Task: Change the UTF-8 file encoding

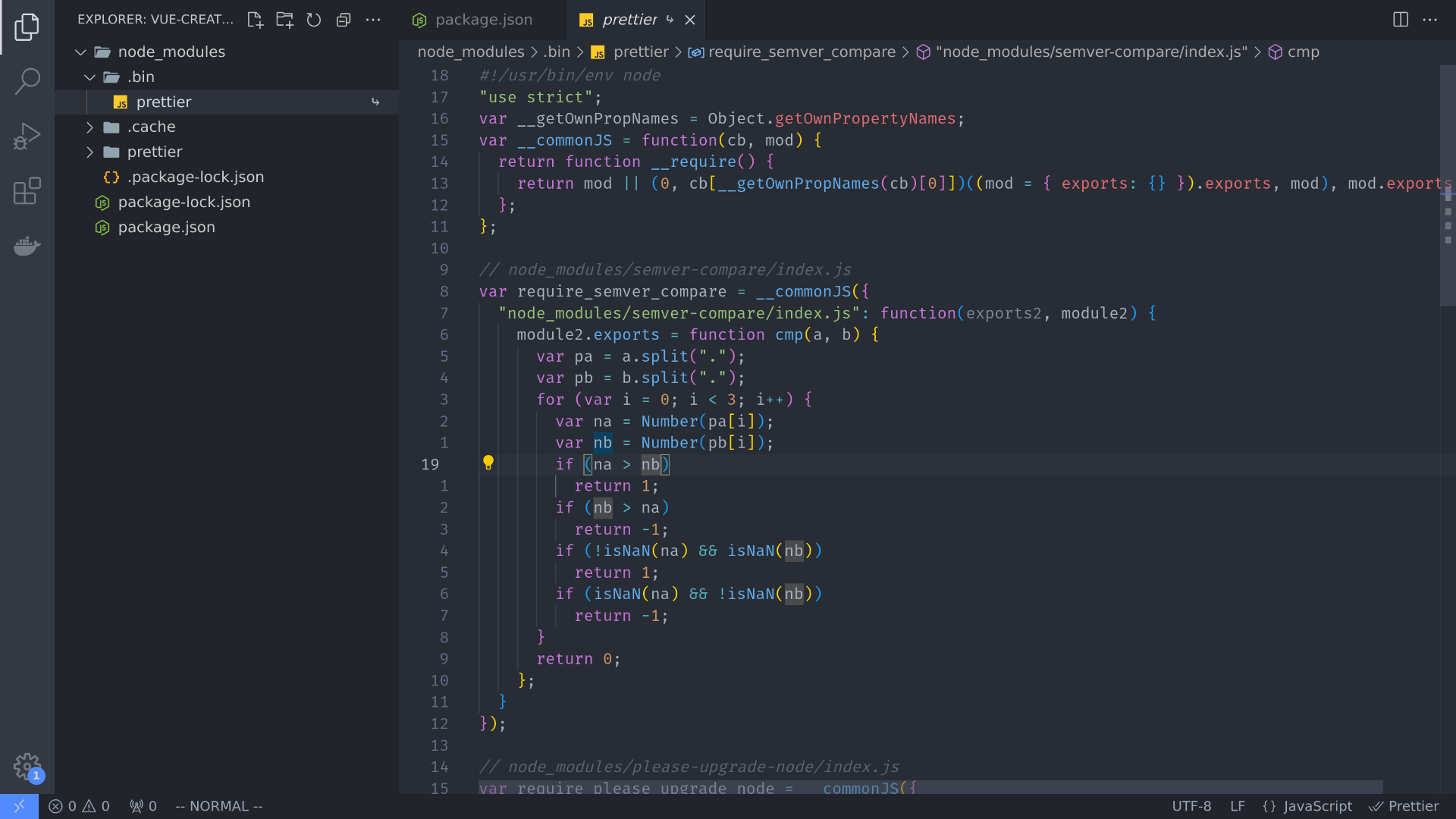Action: 1192,806
